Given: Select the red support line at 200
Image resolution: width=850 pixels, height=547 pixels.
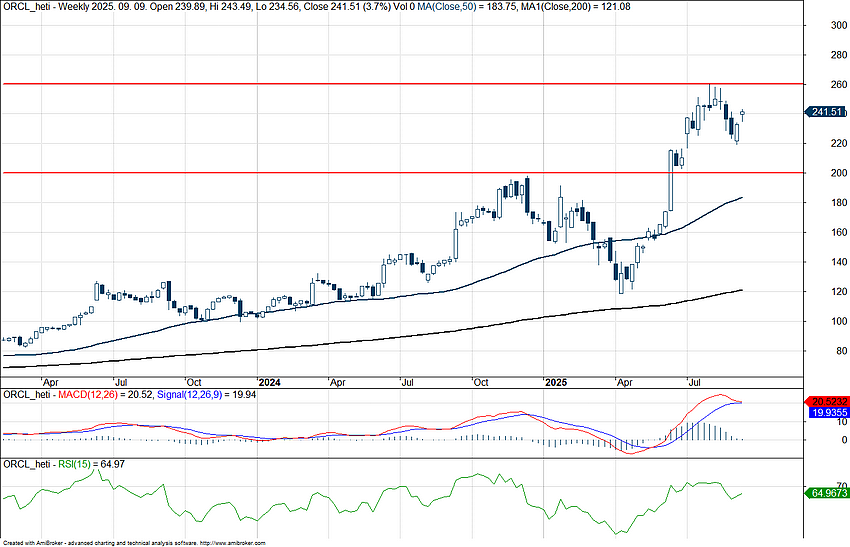Looking at the screenshot, I should point(401,173).
